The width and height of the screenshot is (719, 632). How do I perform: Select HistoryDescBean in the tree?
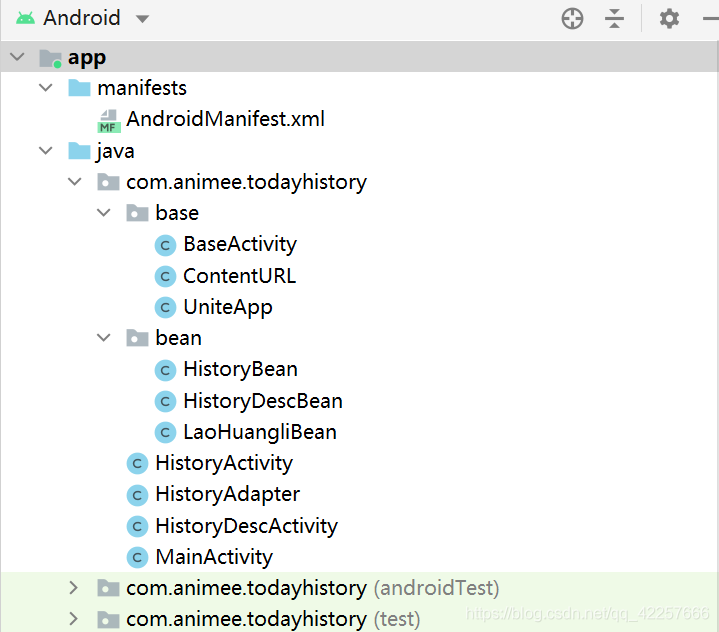262,401
